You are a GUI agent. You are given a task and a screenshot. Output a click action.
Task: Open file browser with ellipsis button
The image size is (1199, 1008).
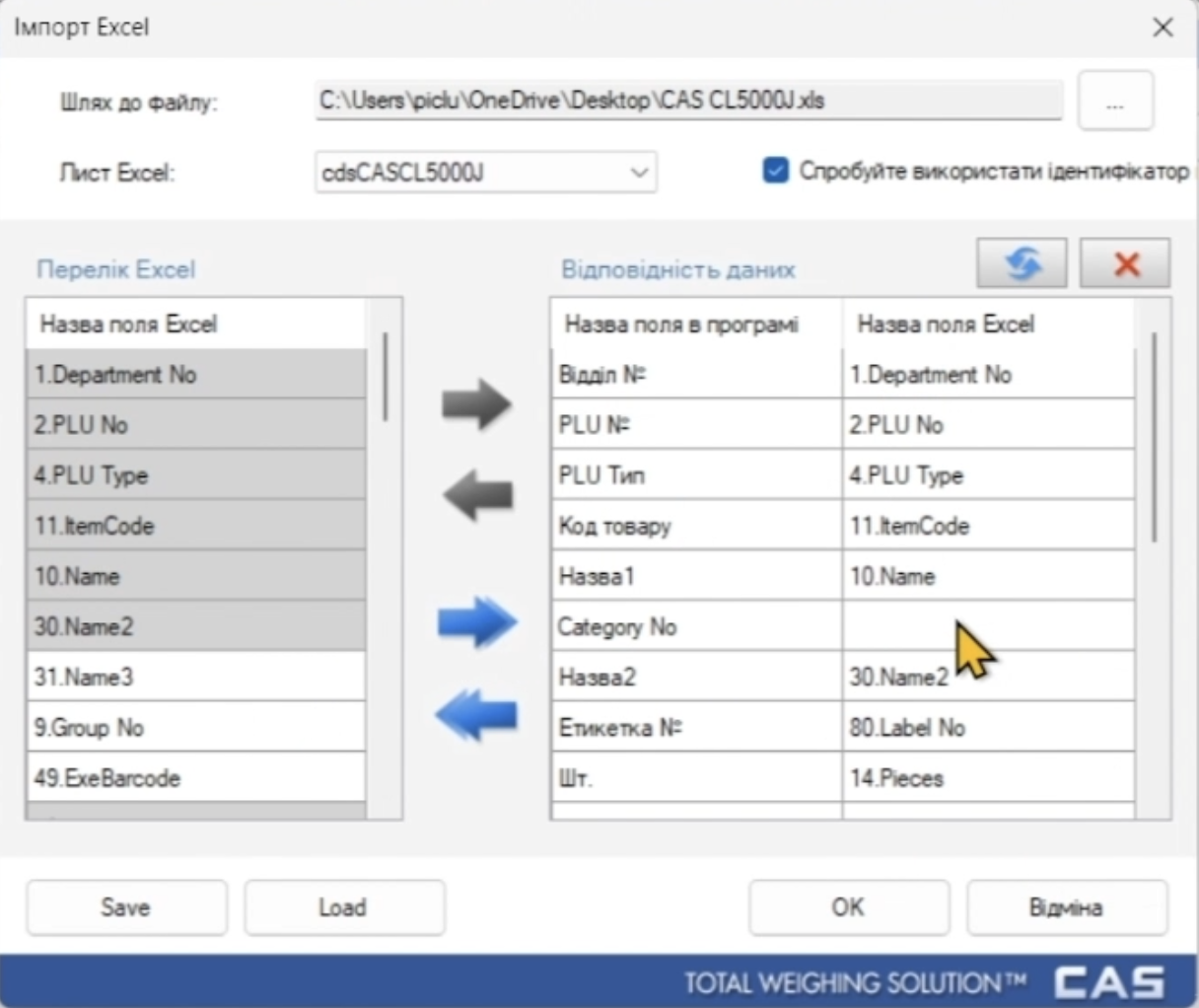click(1115, 102)
